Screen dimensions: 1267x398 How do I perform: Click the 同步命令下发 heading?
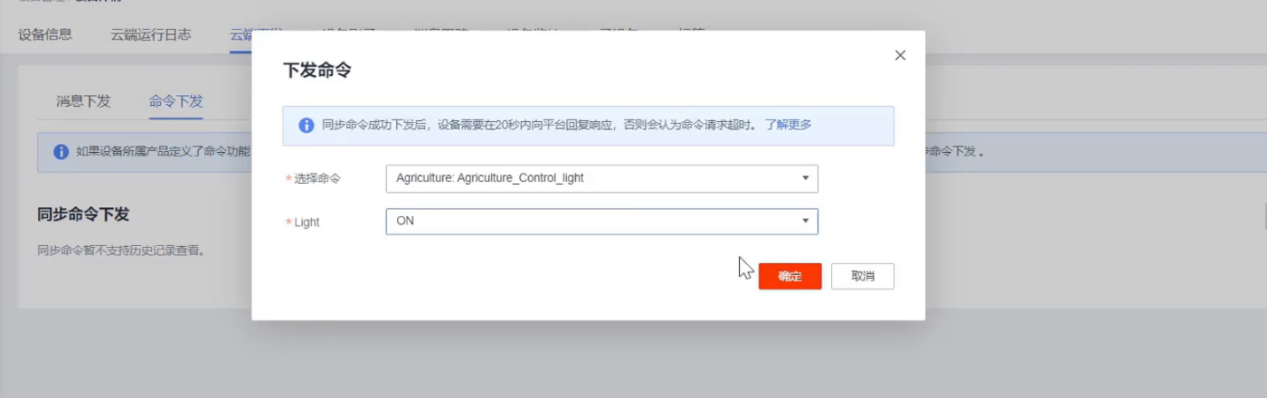(x=83, y=214)
